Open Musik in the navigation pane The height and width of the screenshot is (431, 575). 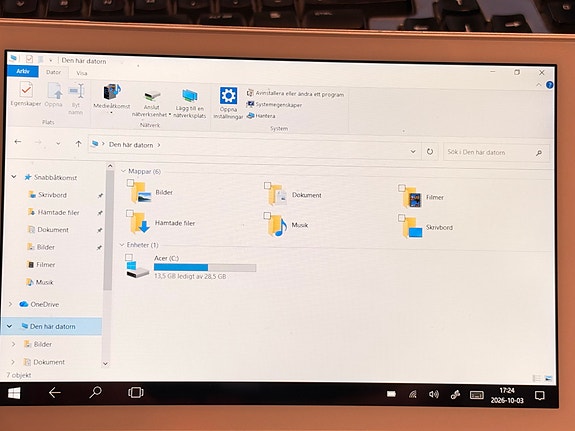click(x=44, y=282)
